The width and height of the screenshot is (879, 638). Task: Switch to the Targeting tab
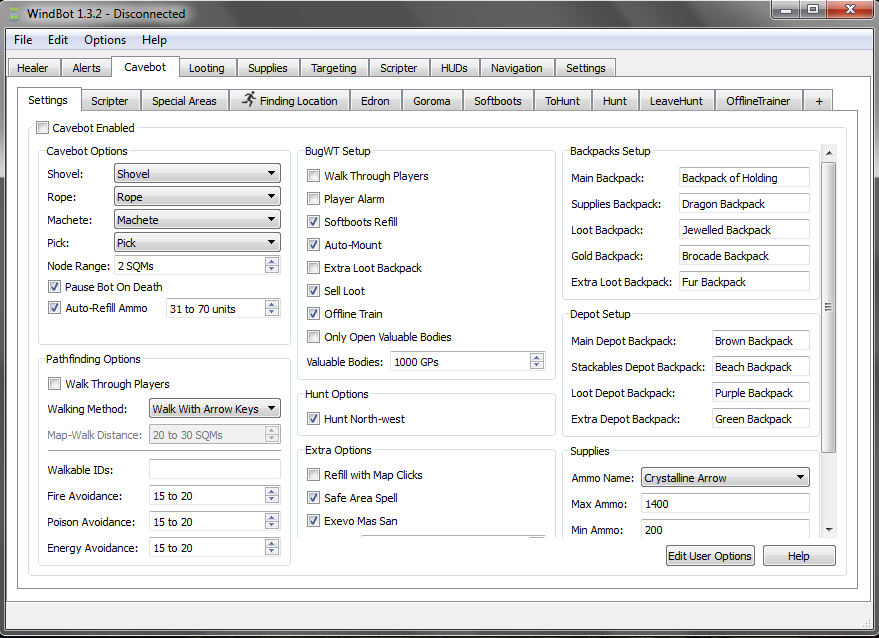click(334, 68)
